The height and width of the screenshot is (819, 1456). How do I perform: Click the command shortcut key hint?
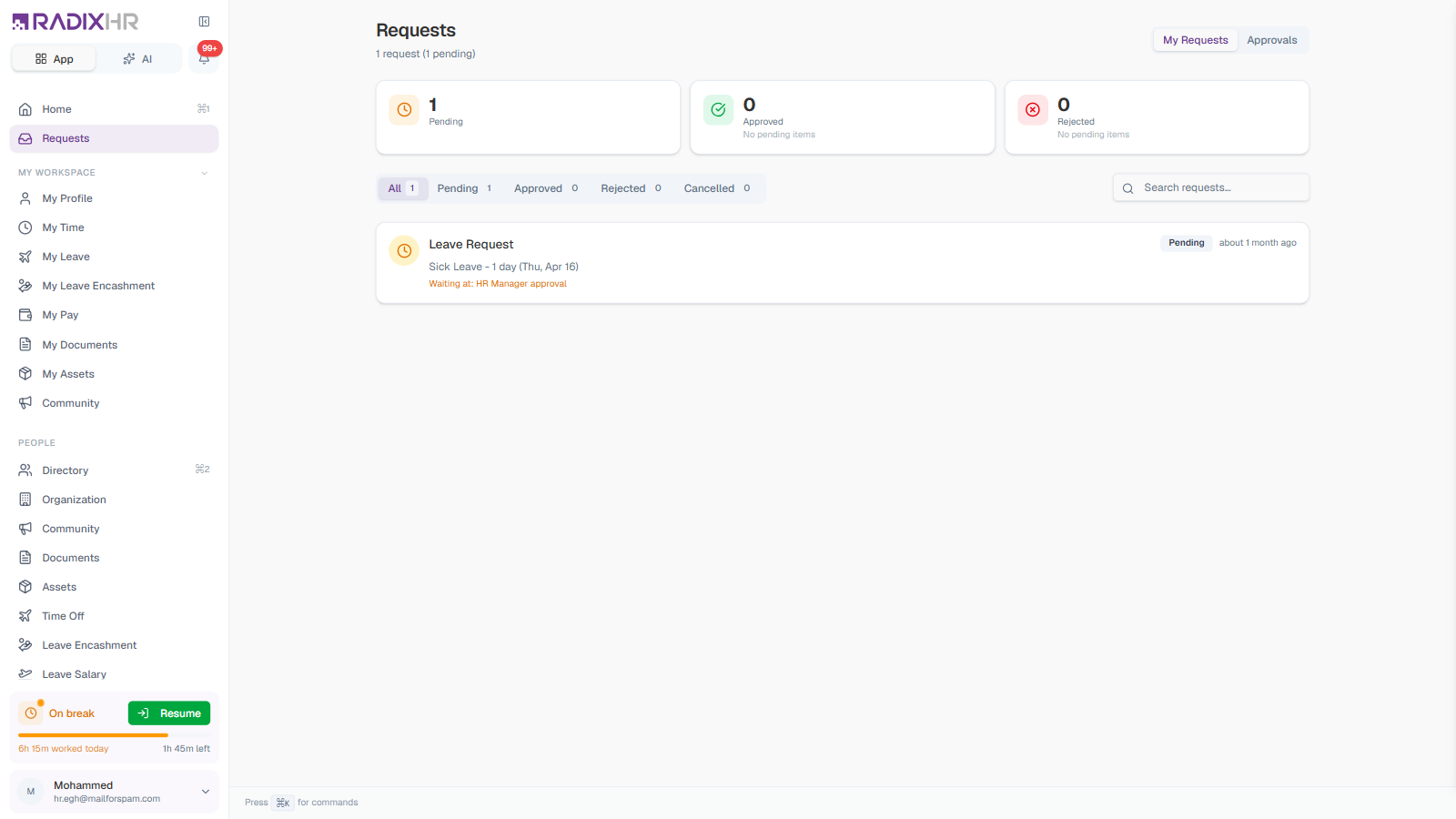(x=283, y=803)
